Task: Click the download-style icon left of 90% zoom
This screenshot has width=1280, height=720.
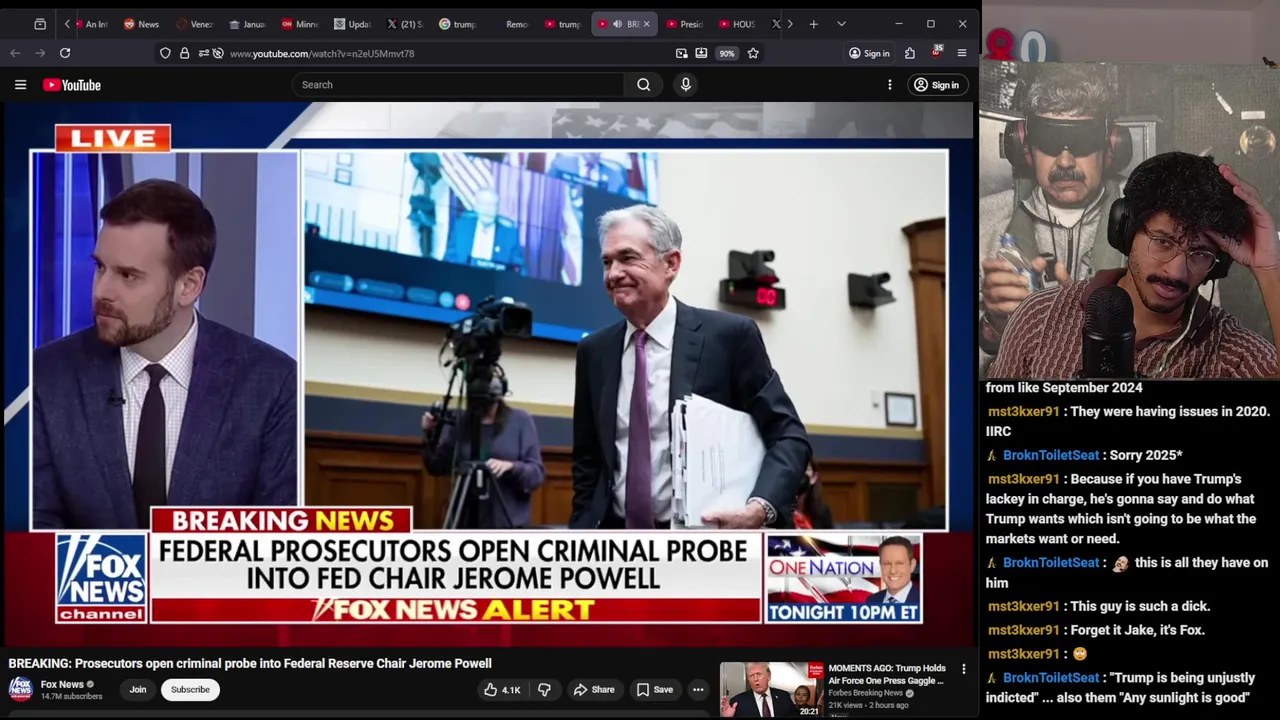Action: tap(701, 53)
